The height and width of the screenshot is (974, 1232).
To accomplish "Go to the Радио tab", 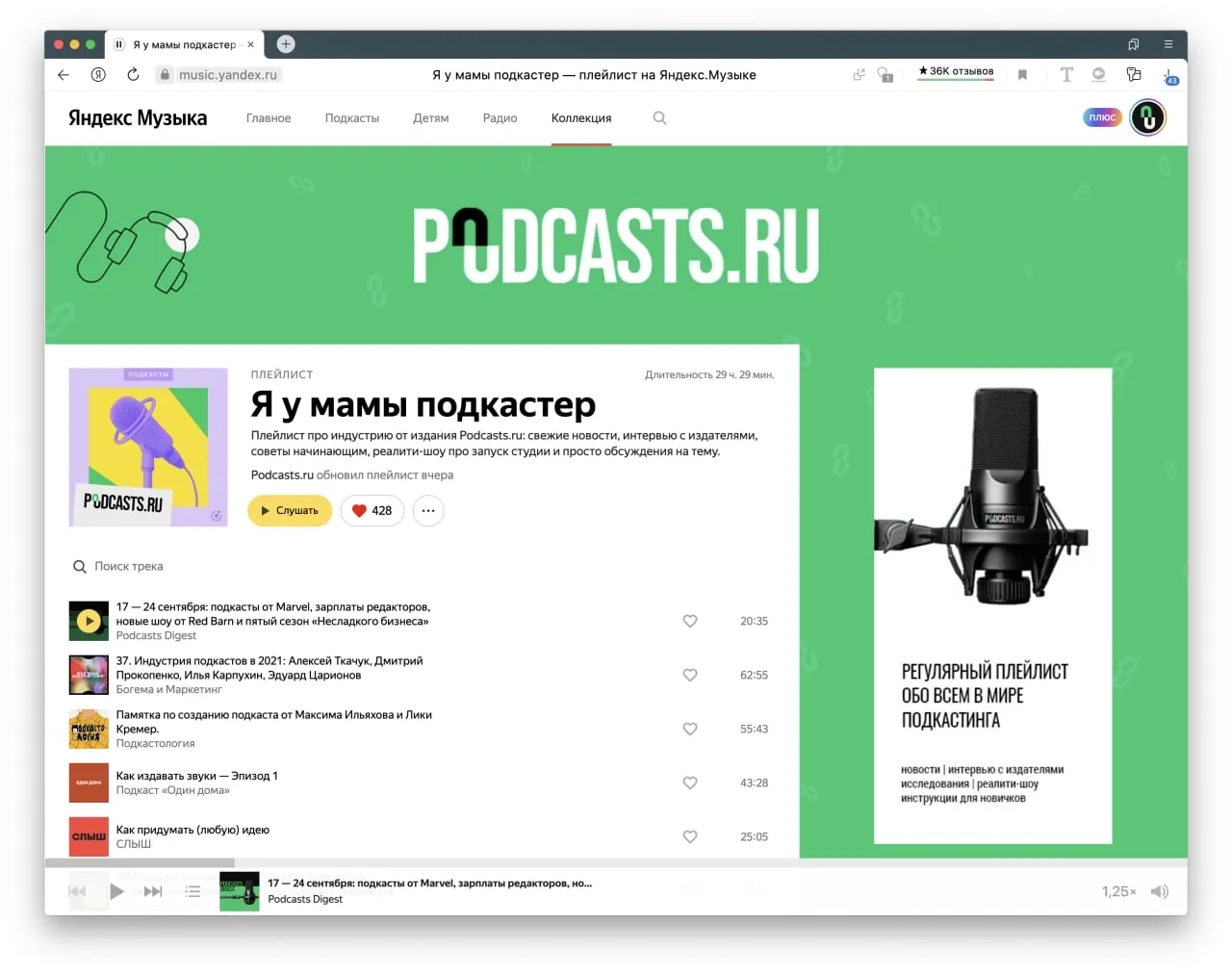I will point(500,118).
